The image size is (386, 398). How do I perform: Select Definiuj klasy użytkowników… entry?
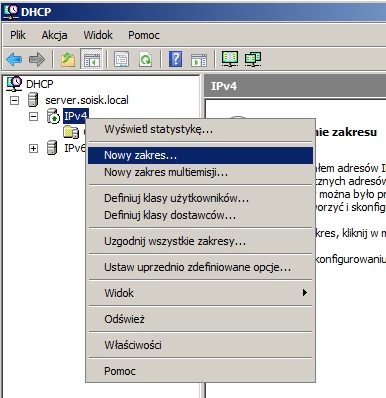pos(200,198)
